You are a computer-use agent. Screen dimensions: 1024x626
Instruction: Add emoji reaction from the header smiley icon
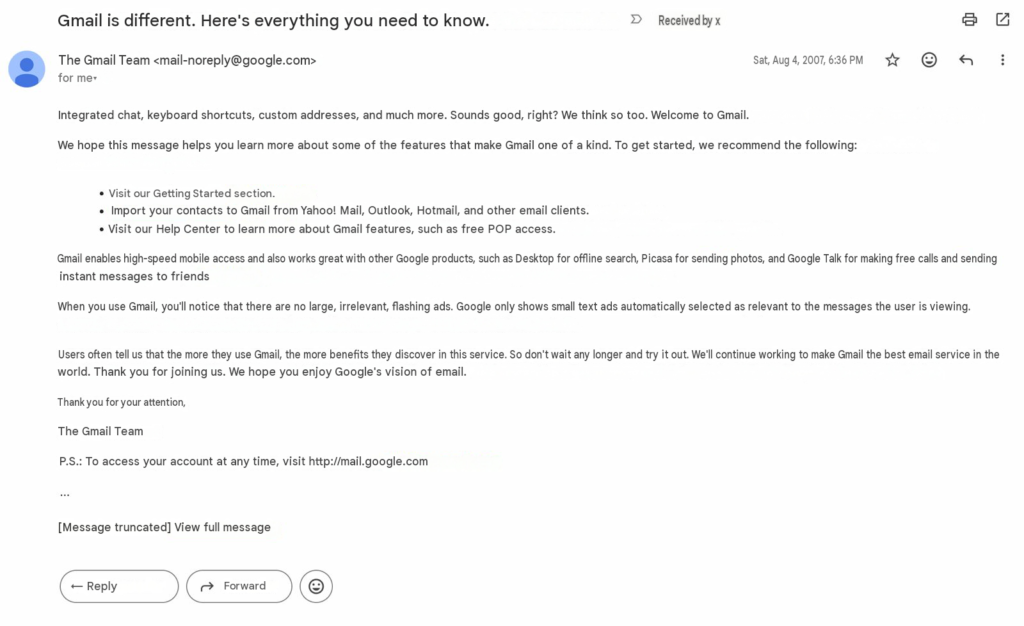click(x=929, y=60)
